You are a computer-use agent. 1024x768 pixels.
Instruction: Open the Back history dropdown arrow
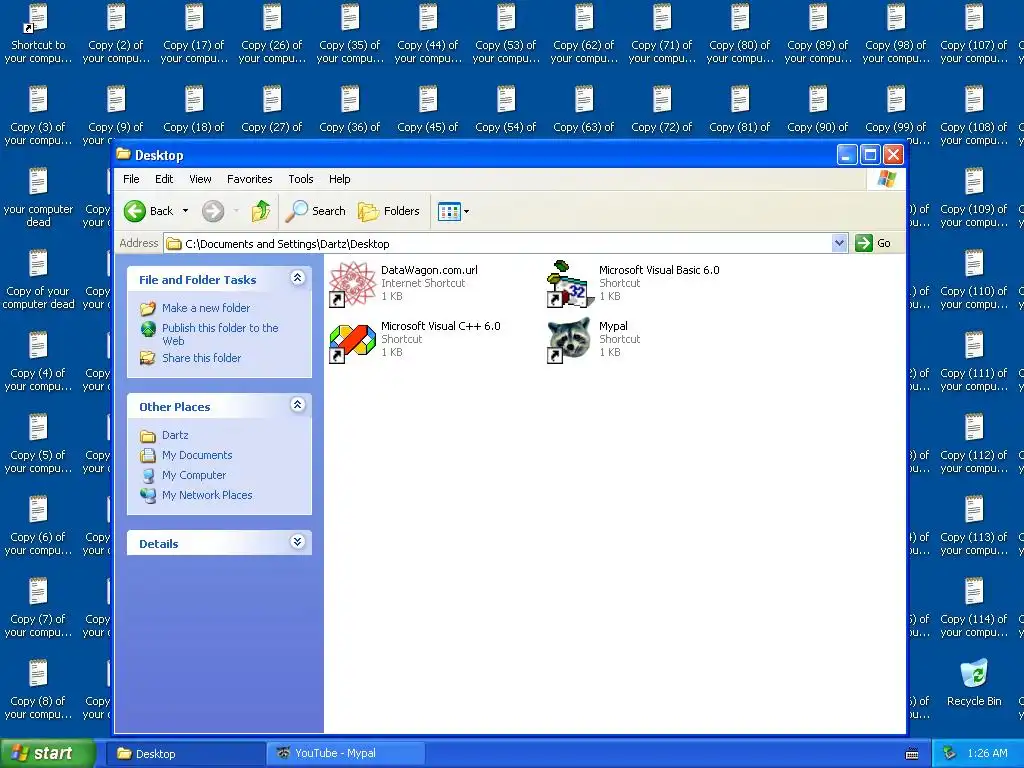point(185,211)
